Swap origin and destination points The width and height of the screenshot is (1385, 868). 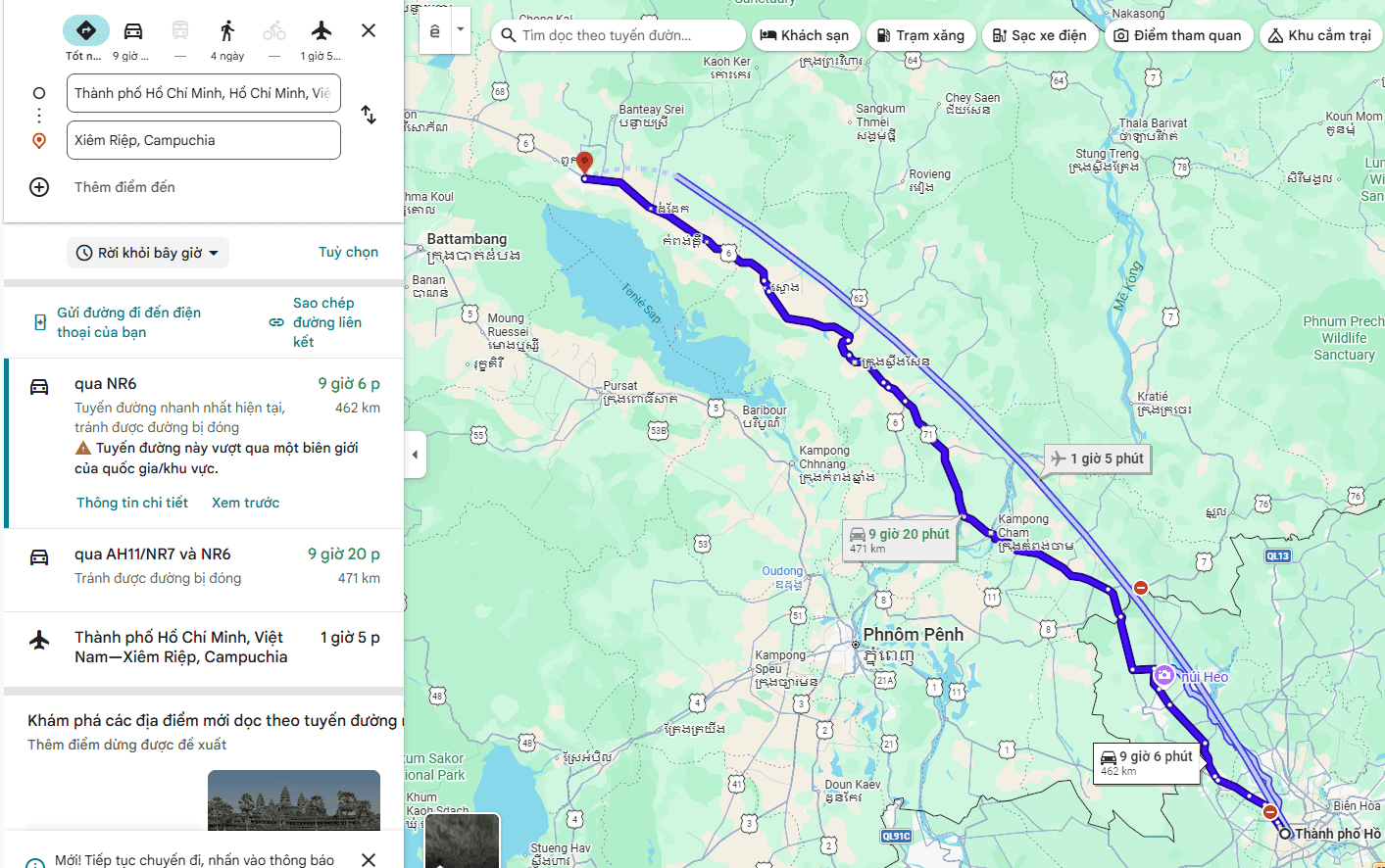pos(369,115)
